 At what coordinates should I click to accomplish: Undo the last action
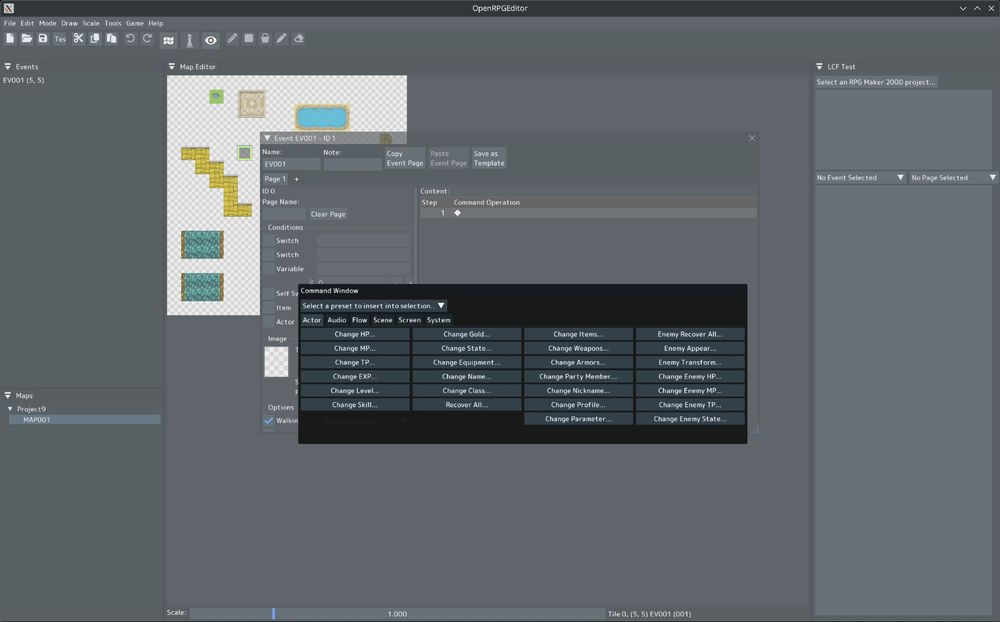click(x=130, y=39)
